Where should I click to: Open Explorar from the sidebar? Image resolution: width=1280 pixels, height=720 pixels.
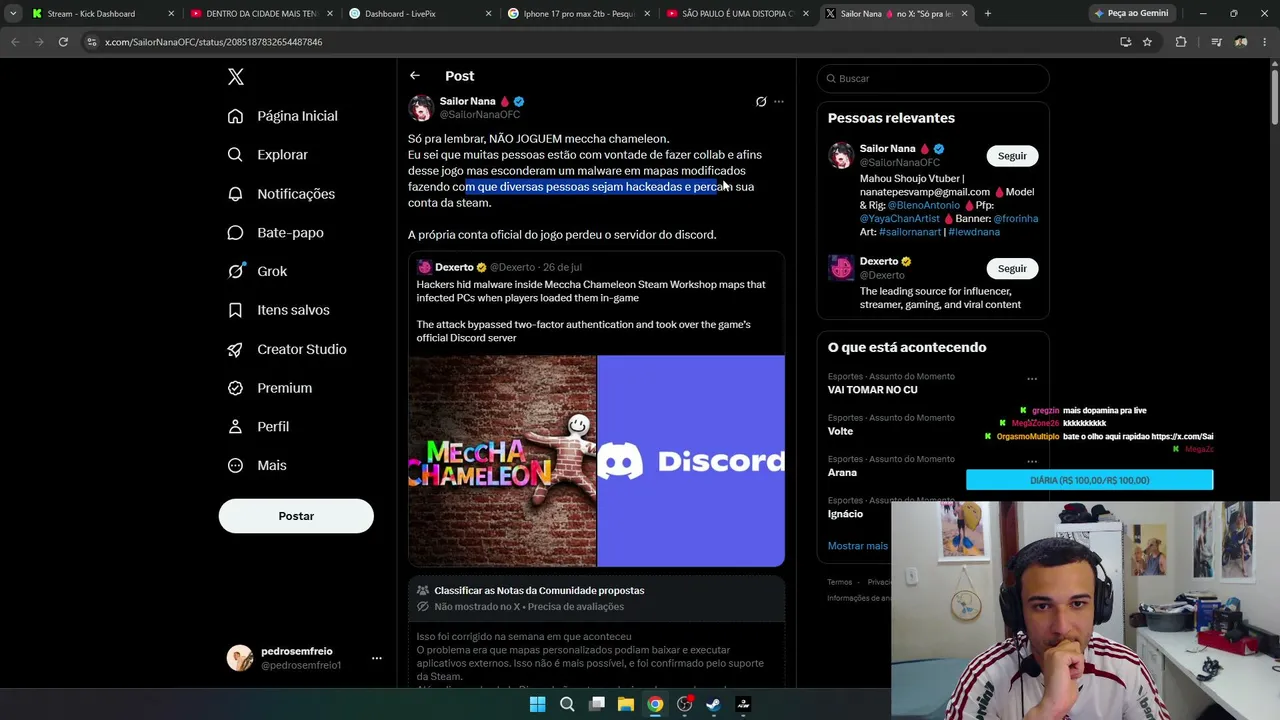268,155
